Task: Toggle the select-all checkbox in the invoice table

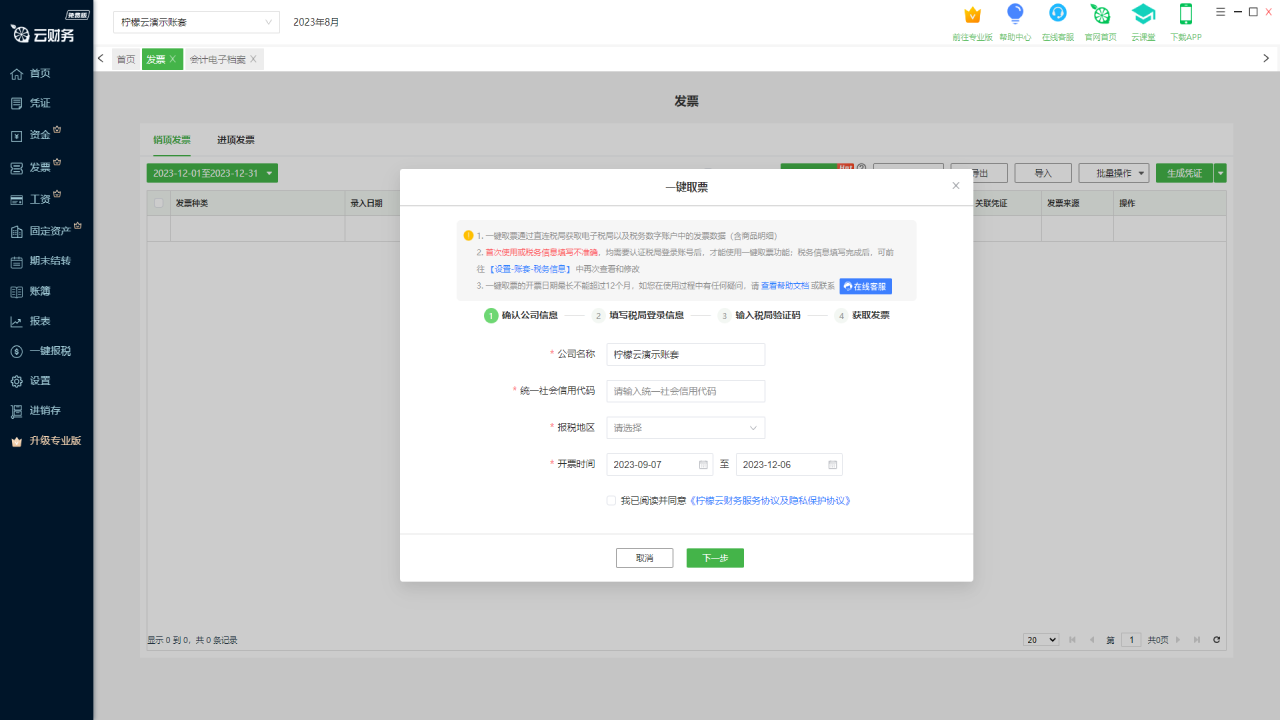Action: (x=157, y=202)
